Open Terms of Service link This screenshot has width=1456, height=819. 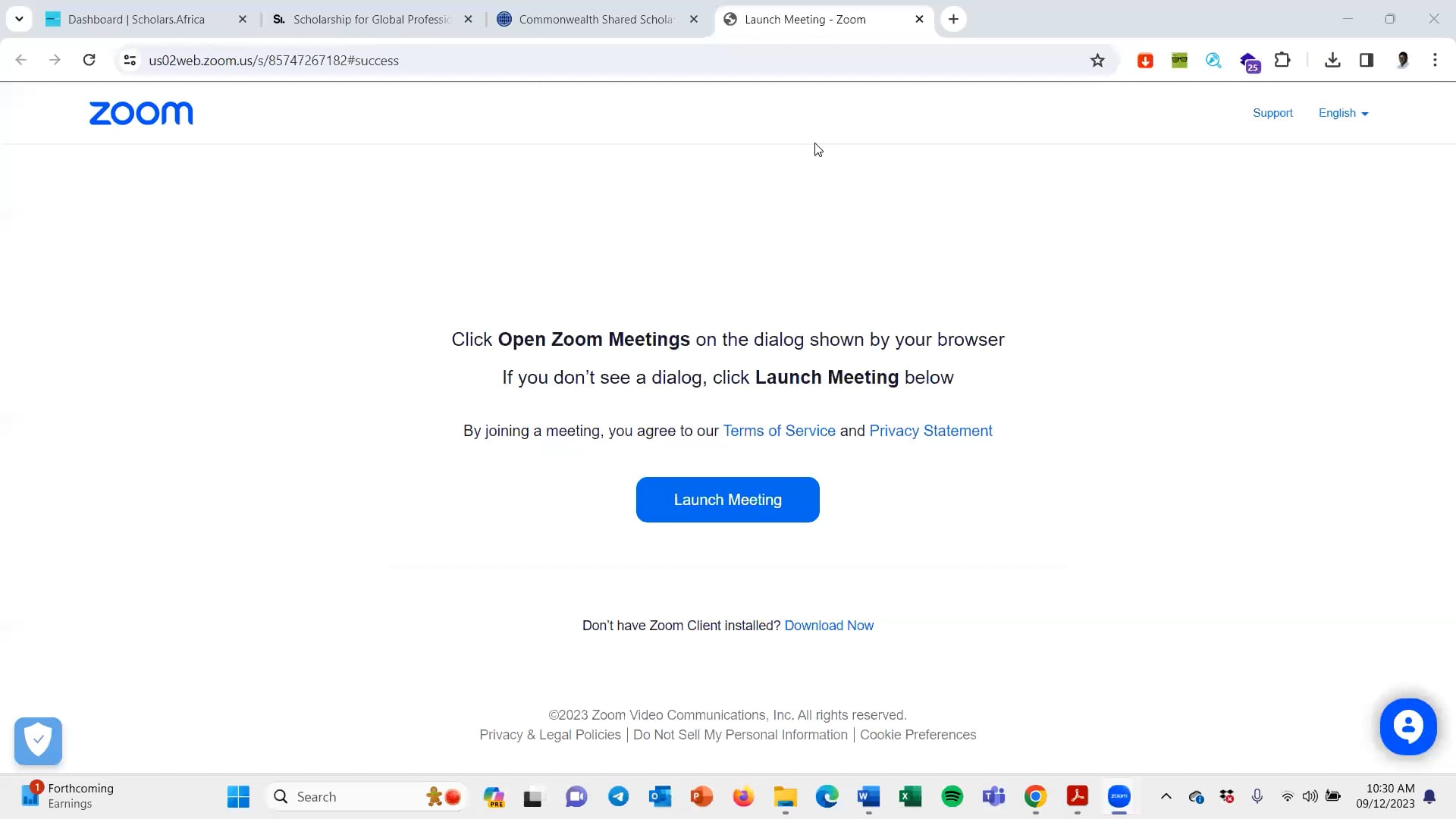pos(779,430)
